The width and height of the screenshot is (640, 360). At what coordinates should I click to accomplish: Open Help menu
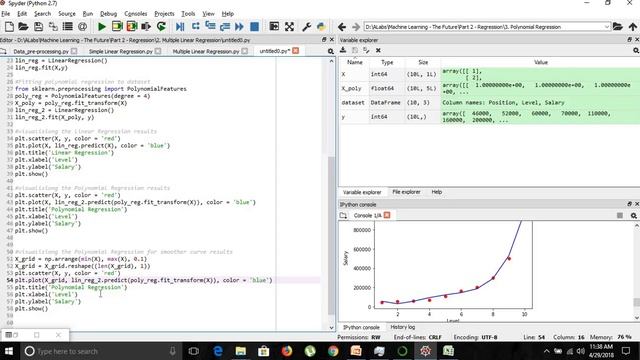(228, 13)
